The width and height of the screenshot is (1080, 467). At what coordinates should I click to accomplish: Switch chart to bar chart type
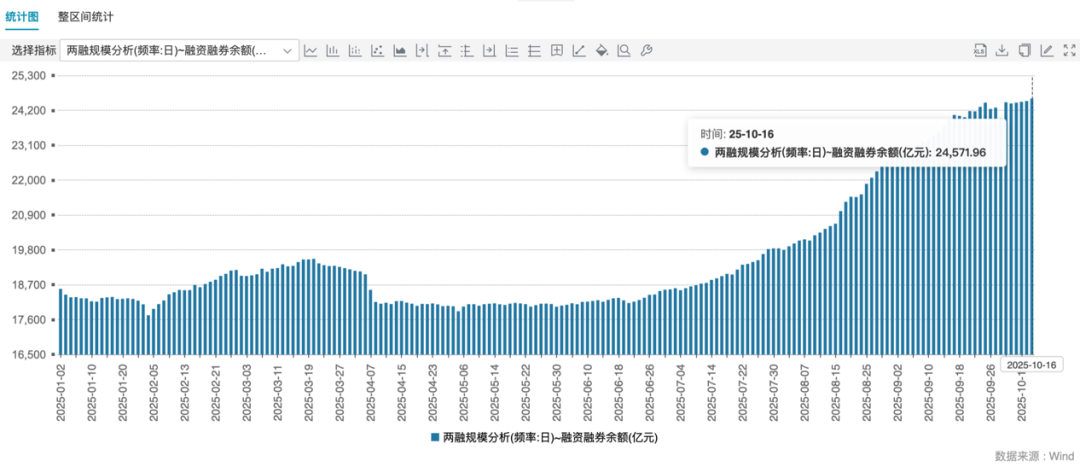coord(333,50)
